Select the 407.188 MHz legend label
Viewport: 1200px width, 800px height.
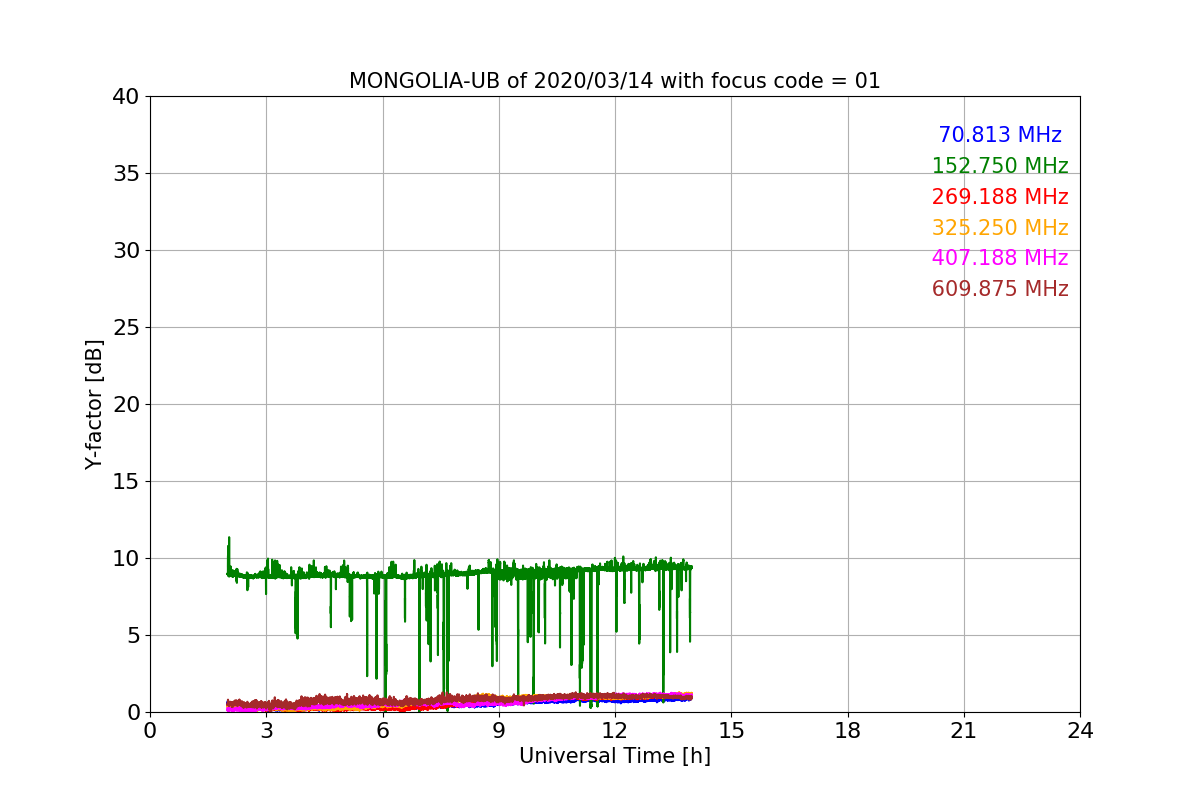click(x=1000, y=258)
